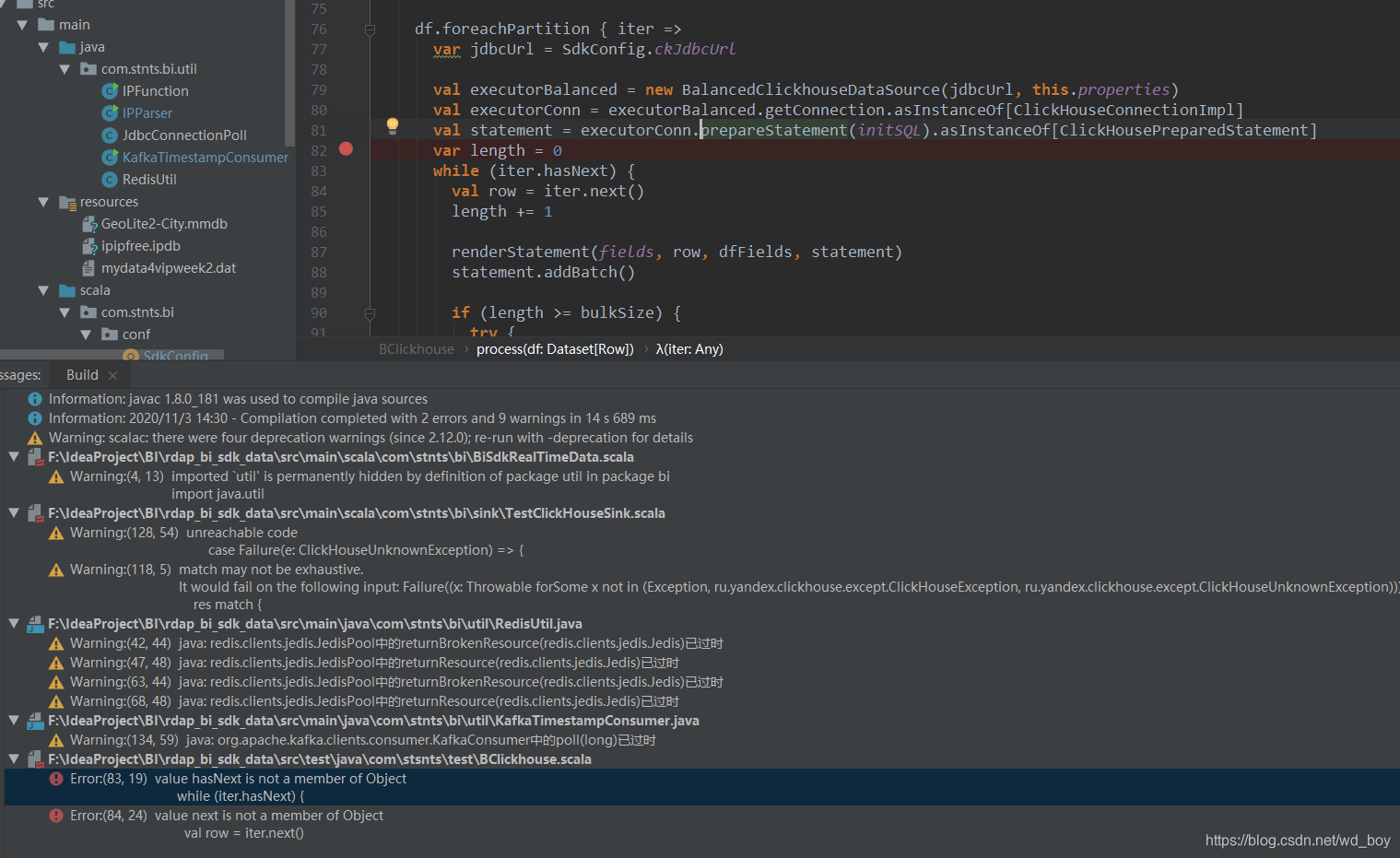Click the KafkaTimestampConsumer class icon
The image size is (1400, 858).
(x=110, y=157)
